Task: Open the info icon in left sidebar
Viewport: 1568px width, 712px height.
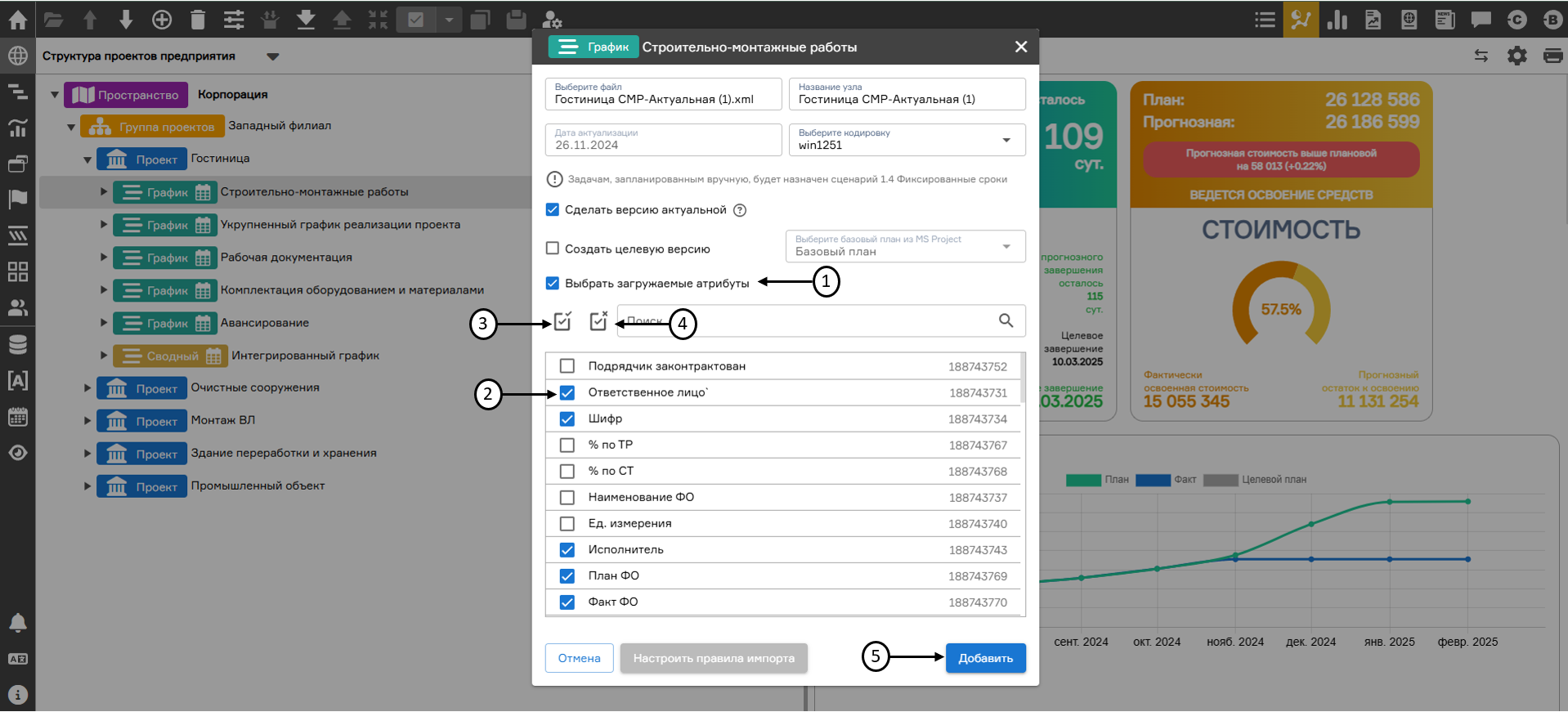Action: (17, 695)
